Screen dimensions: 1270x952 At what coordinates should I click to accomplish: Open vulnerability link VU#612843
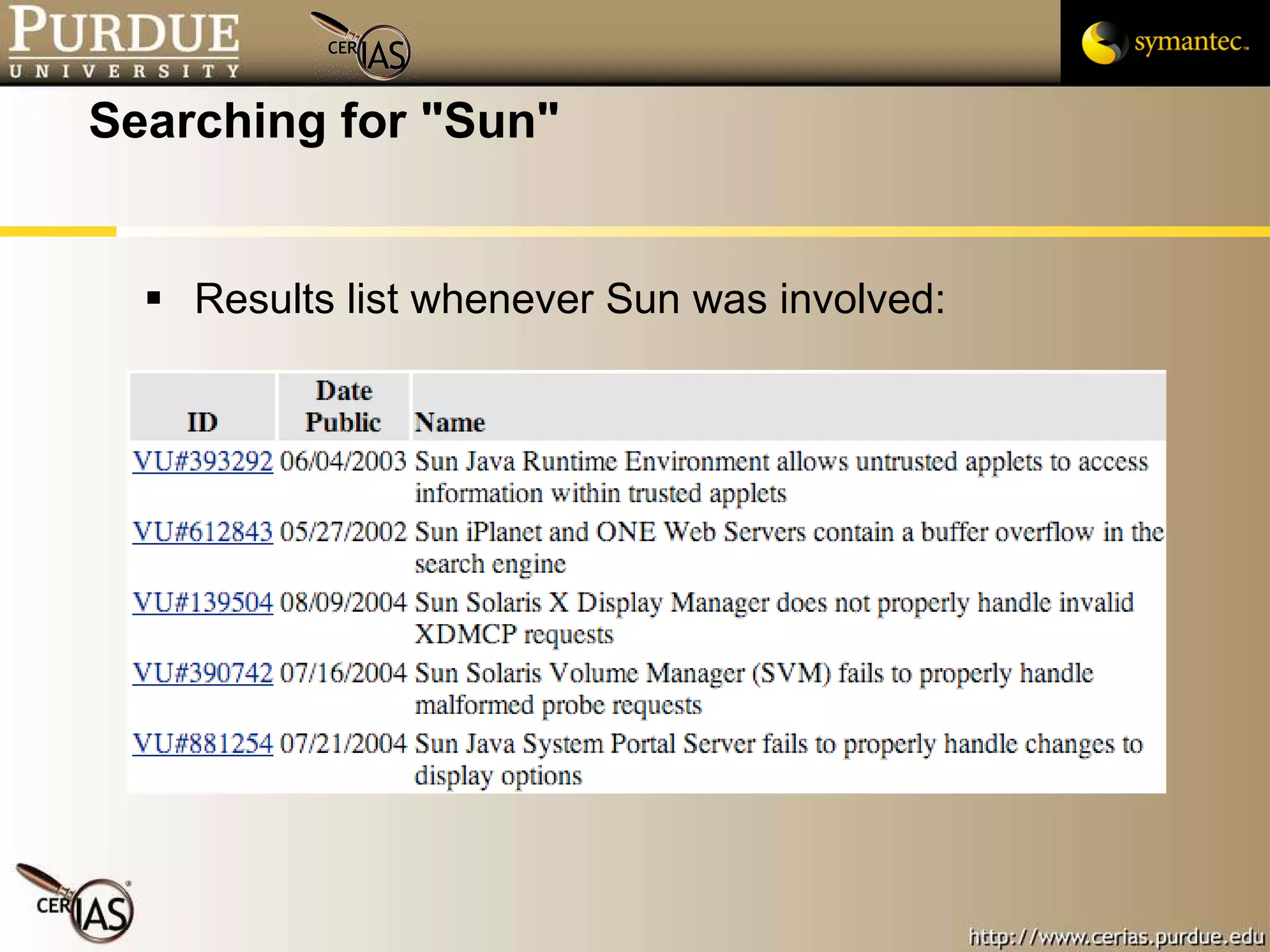[x=203, y=532]
